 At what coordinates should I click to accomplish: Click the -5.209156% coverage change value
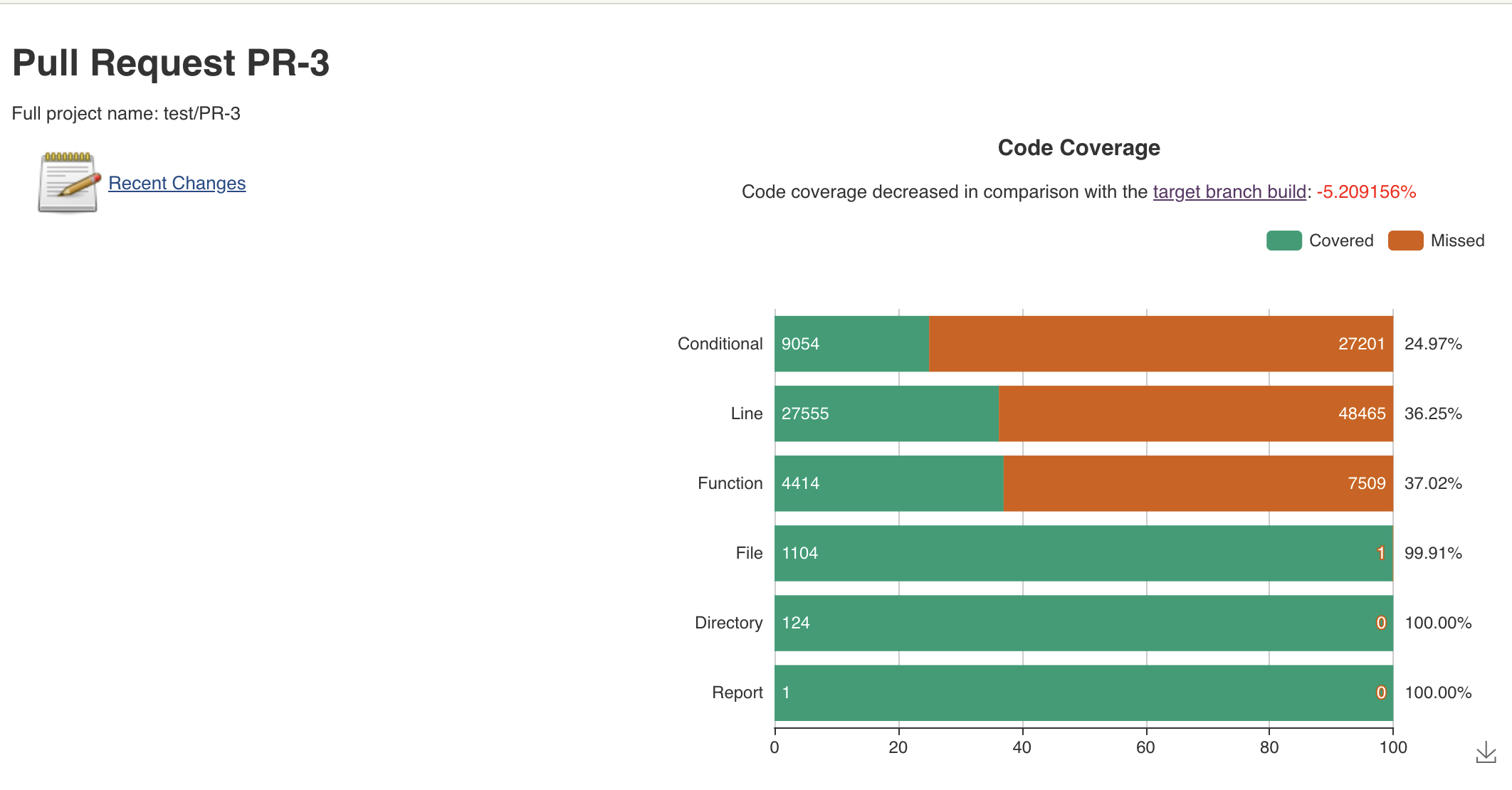tap(1366, 191)
